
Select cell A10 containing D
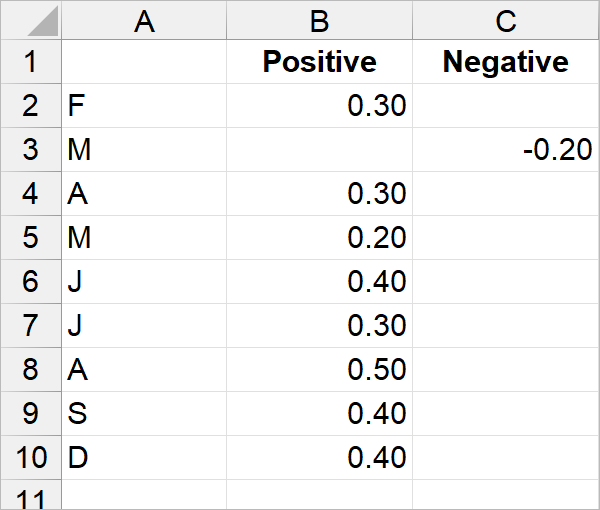(144, 458)
